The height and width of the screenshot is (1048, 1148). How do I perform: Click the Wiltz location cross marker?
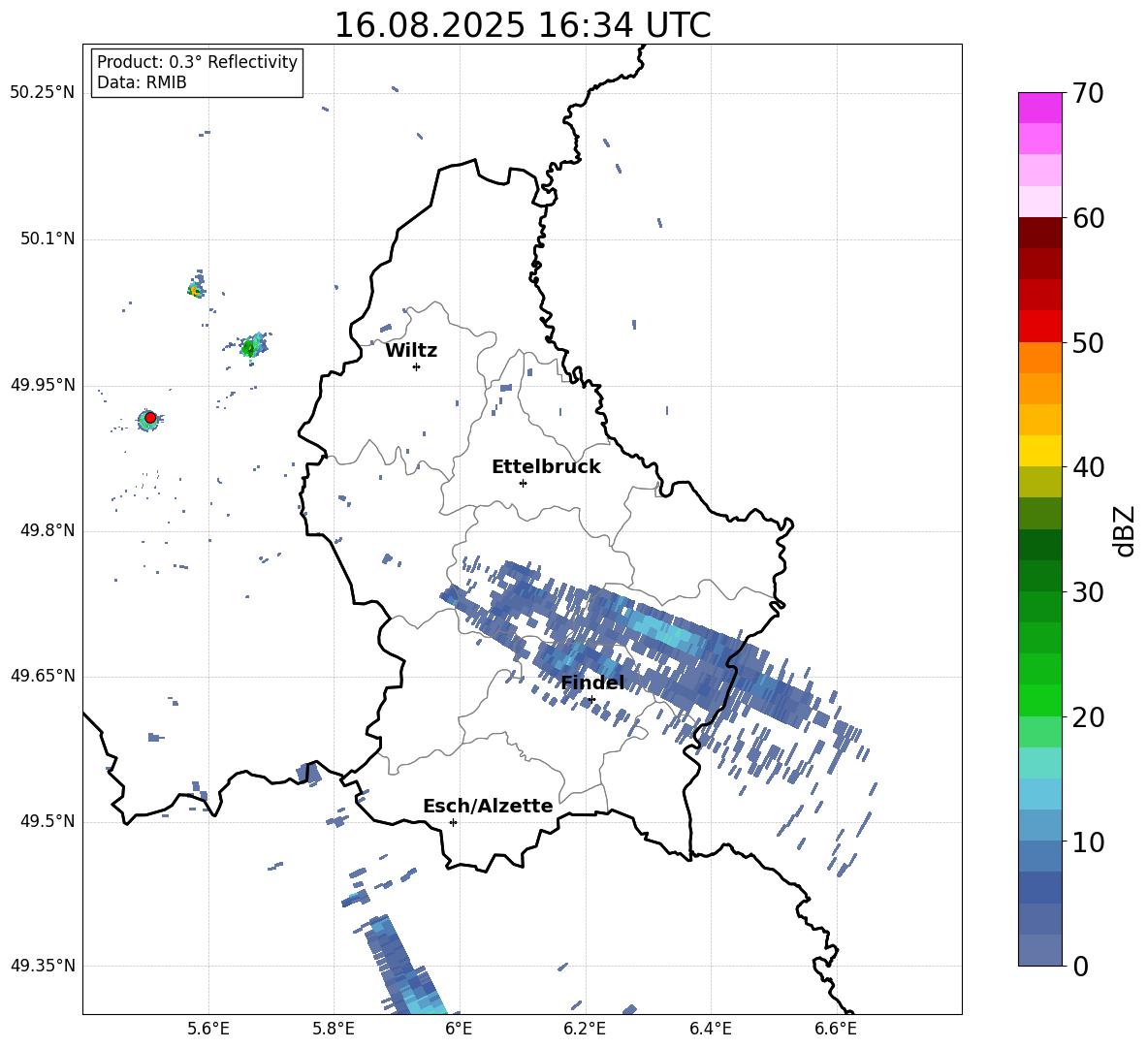coord(417,366)
